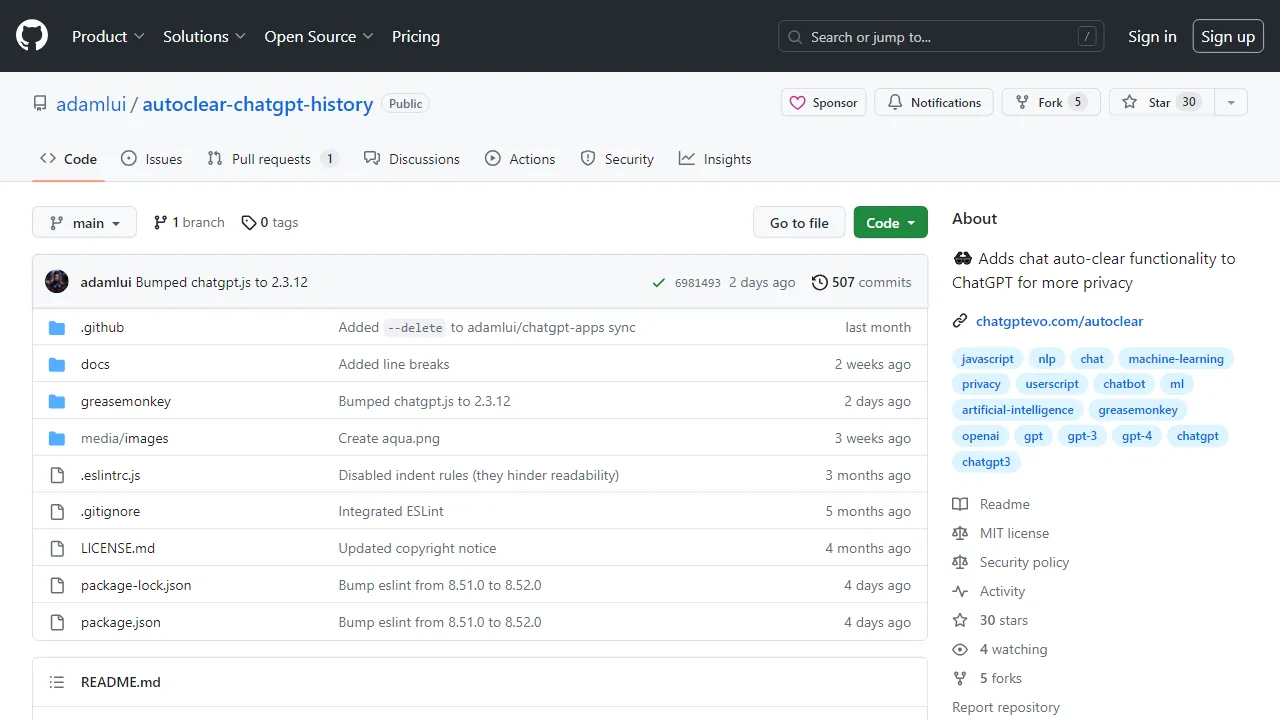Open the star lists dropdown arrow
1280x720 pixels.
(1231, 102)
